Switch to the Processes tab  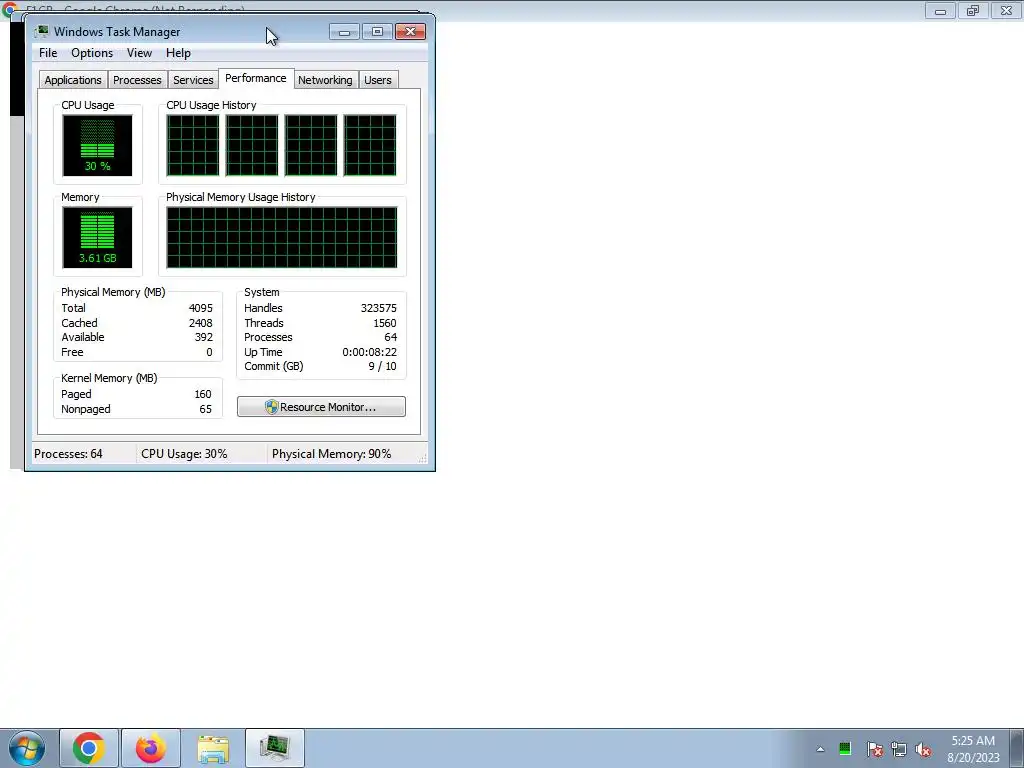[x=137, y=80]
